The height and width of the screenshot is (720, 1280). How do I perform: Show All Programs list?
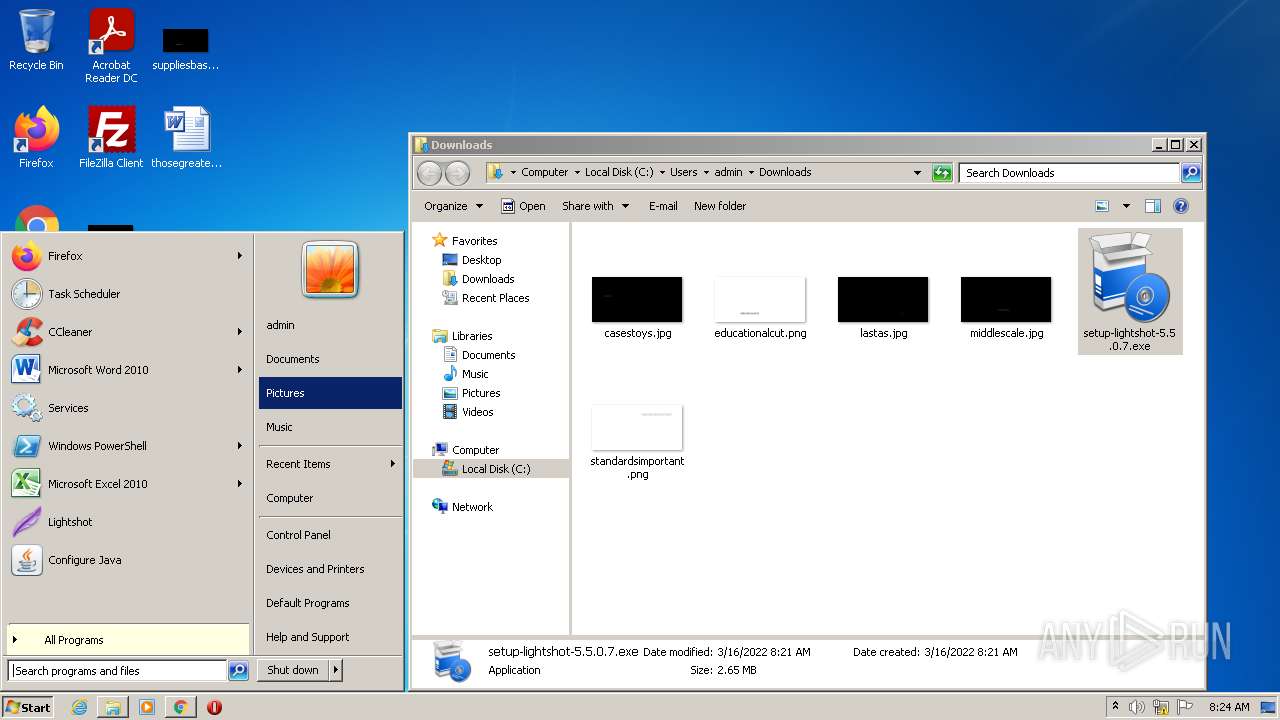(128, 640)
